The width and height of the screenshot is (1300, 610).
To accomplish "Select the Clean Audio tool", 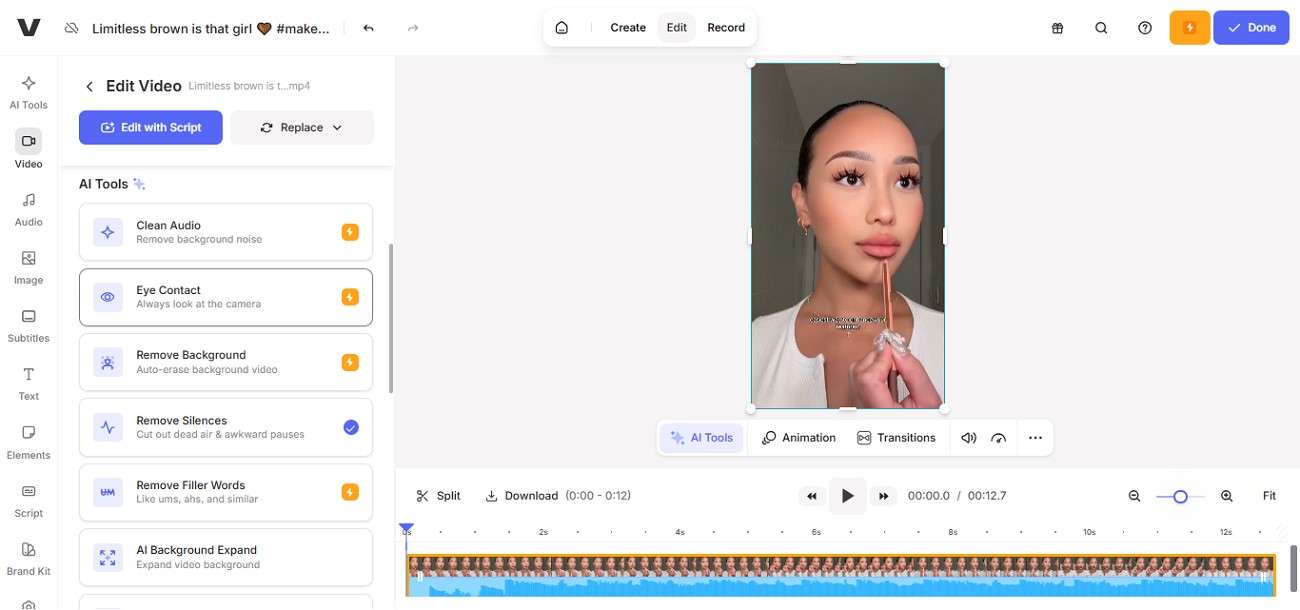I will pos(226,232).
